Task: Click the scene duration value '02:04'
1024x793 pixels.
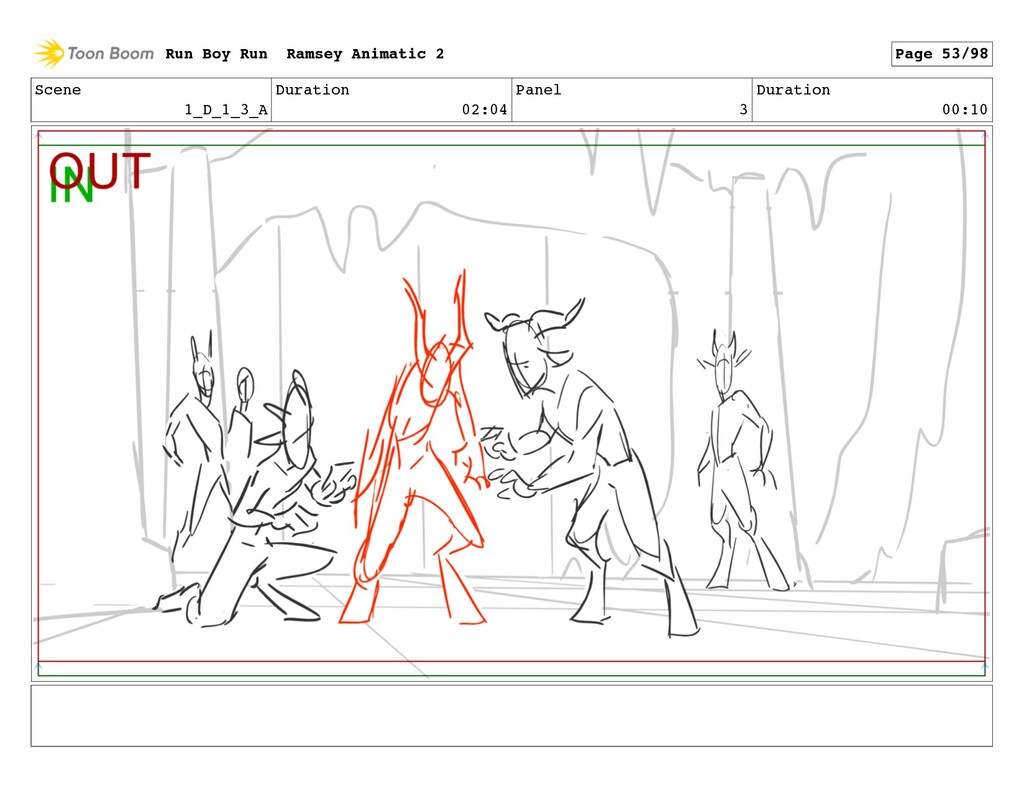Action: [484, 110]
